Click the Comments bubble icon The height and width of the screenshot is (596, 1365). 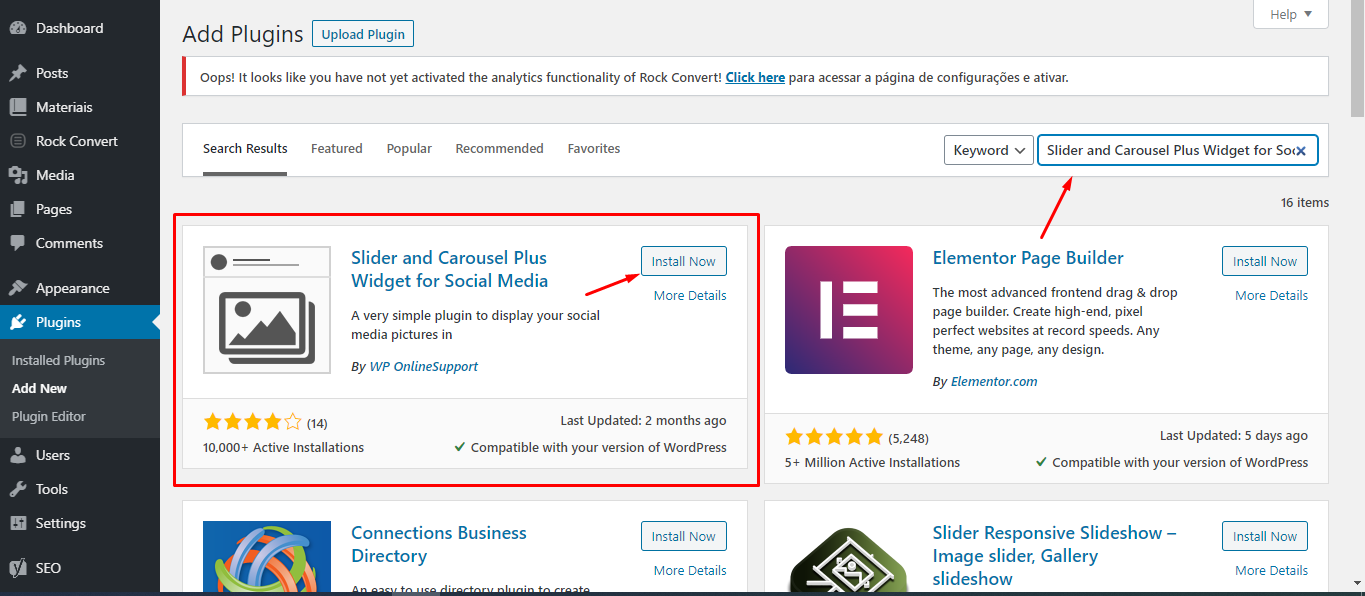tap(18, 243)
